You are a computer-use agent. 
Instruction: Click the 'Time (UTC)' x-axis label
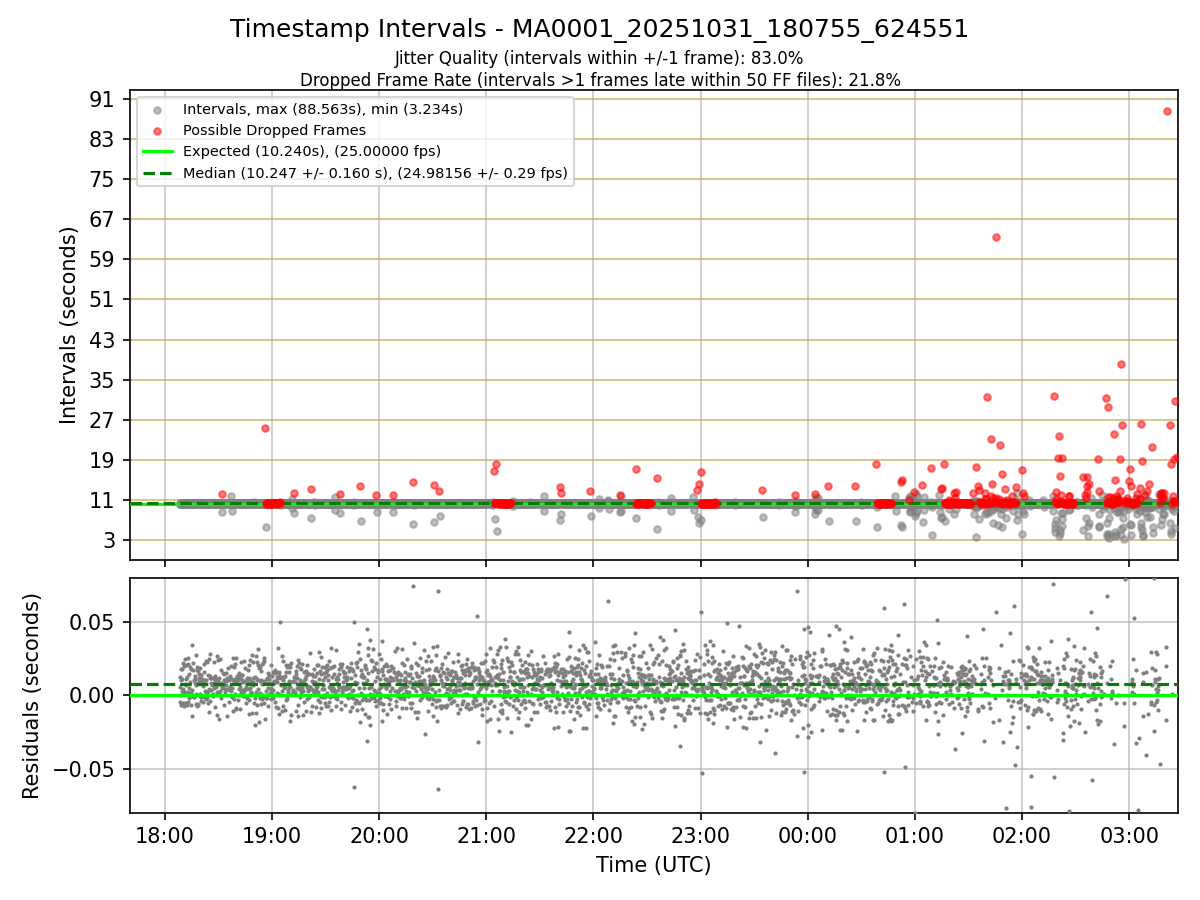point(653,865)
